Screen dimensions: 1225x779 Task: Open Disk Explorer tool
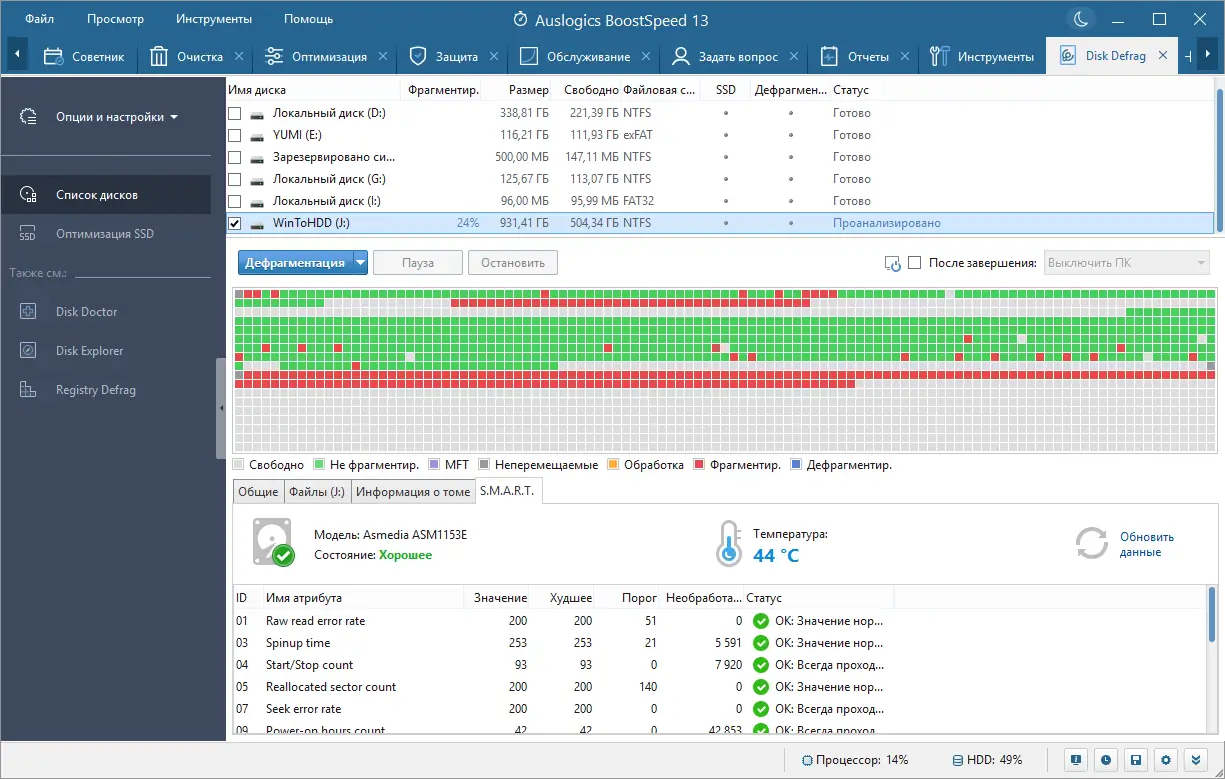click(89, 351)
